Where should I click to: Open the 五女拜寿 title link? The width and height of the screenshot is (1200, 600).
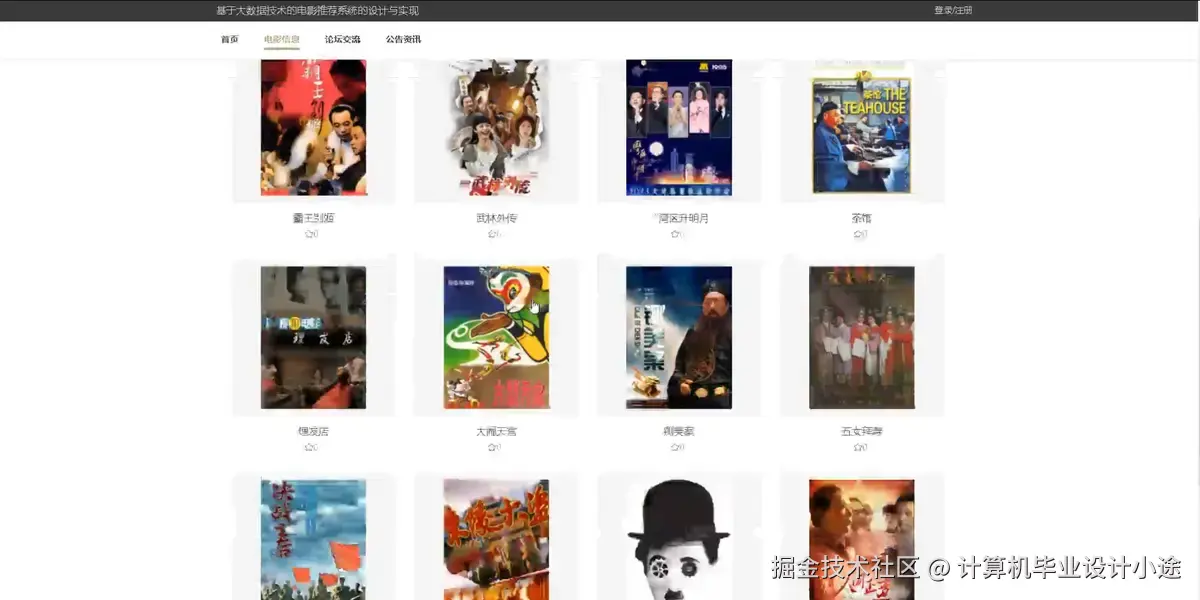coord(862,432)
